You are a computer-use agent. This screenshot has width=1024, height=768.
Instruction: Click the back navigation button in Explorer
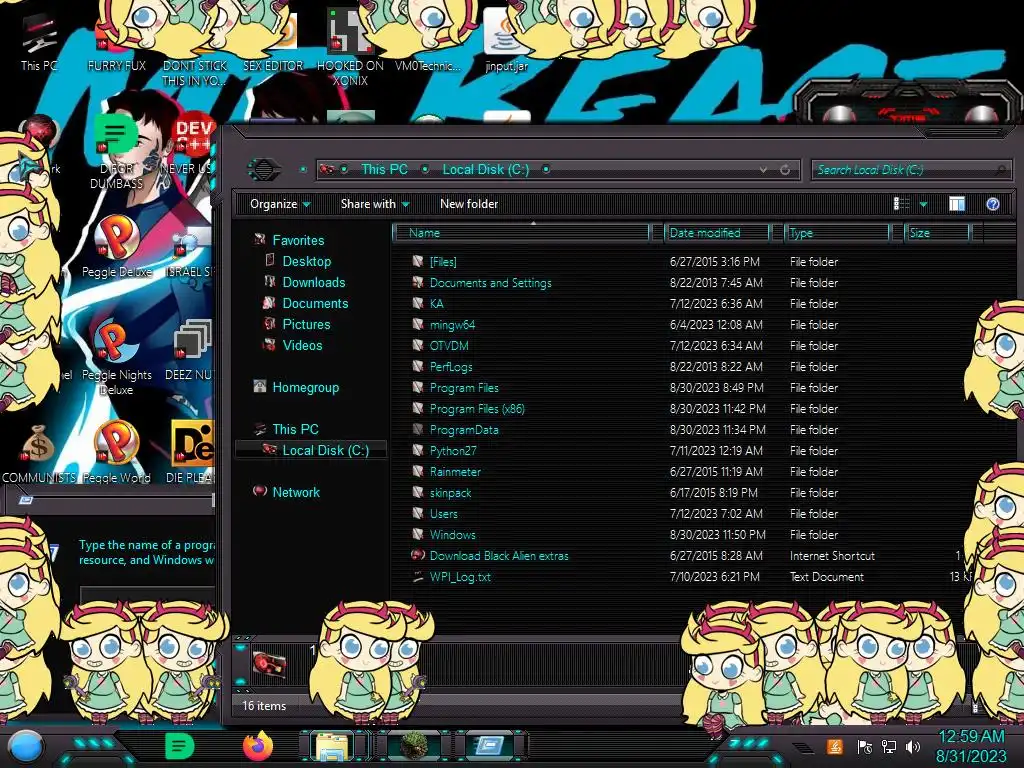click(264, 170)
